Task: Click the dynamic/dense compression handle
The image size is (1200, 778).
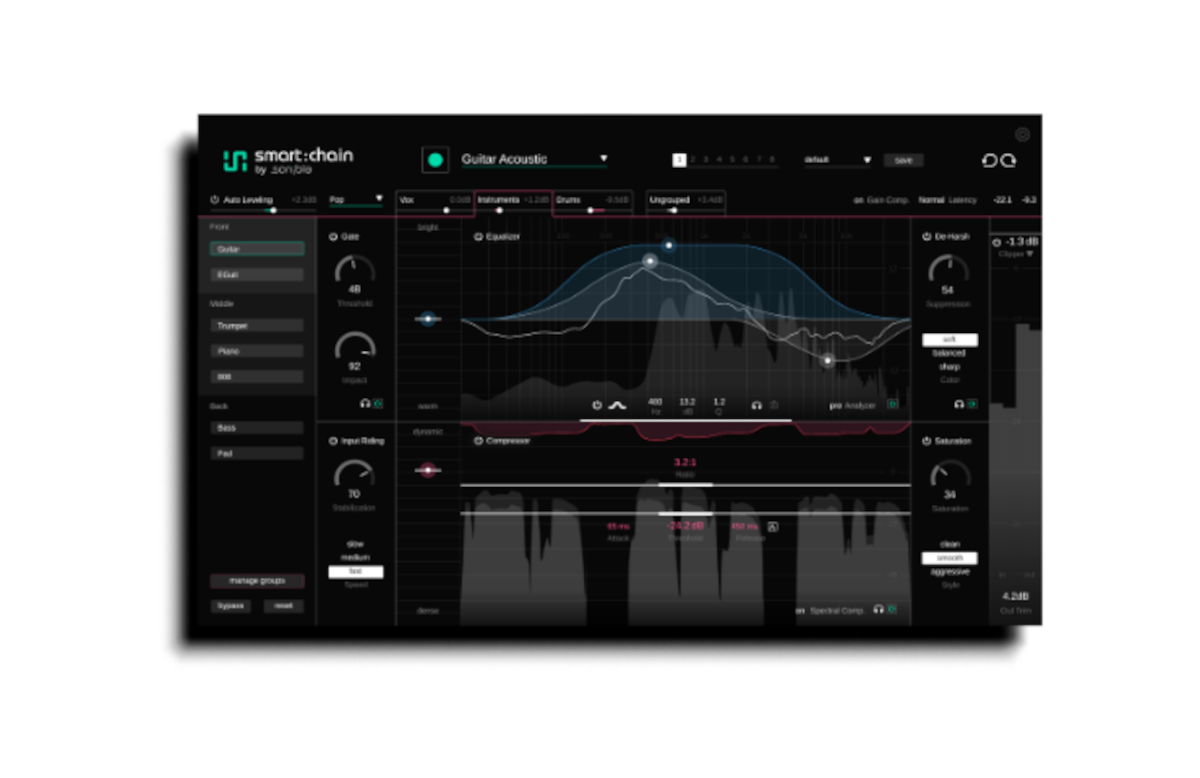Action: [x=428, y=469]
